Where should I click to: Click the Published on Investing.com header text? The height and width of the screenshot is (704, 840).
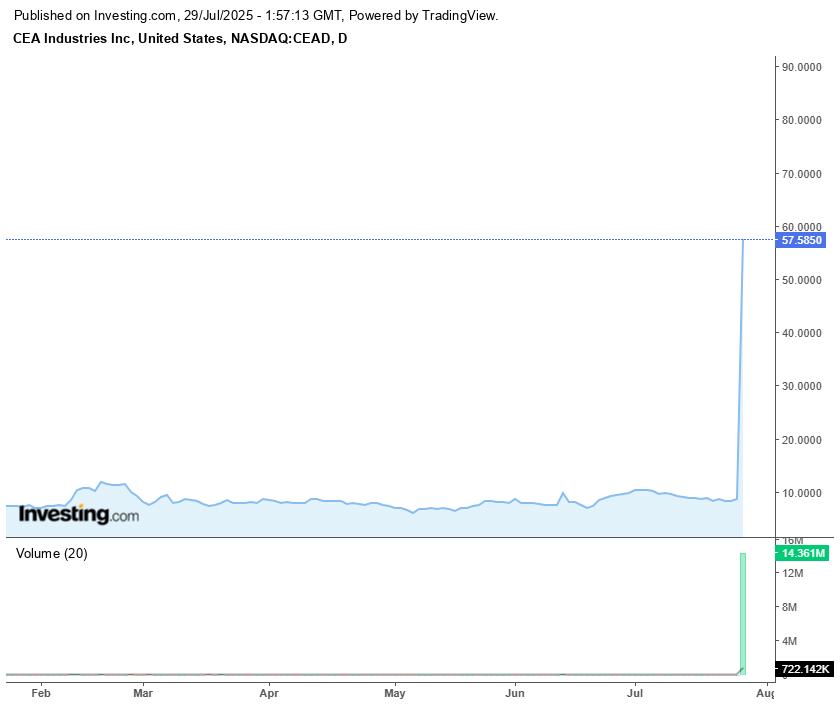coord(255,16)
